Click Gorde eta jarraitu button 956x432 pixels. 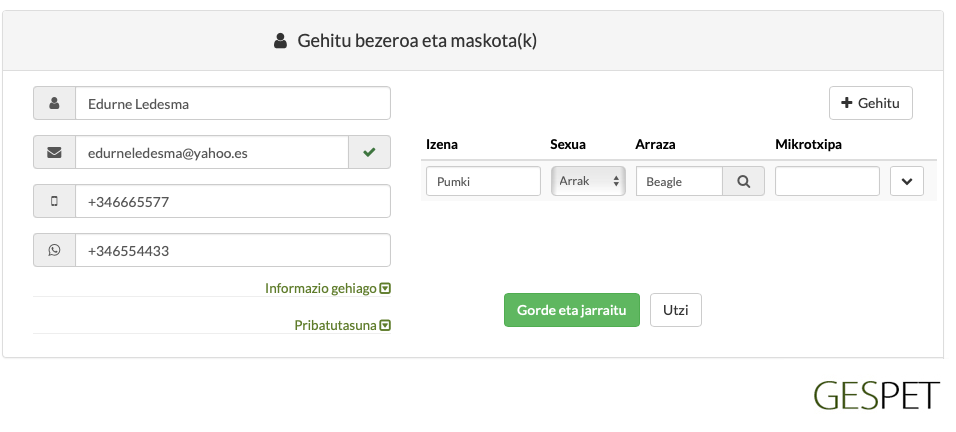click(x=571, y=310)
